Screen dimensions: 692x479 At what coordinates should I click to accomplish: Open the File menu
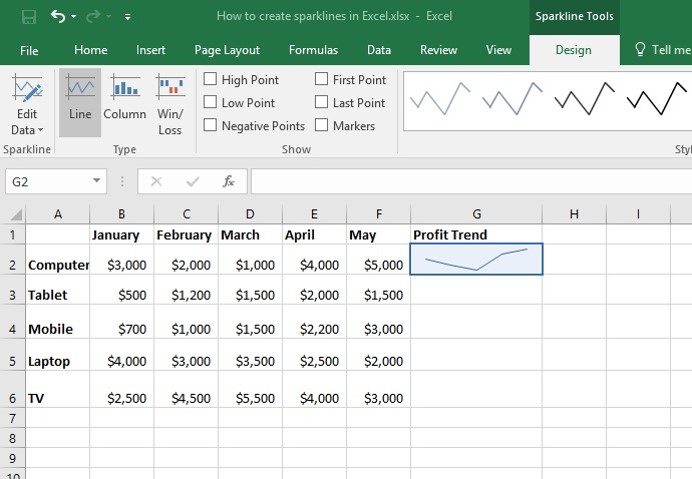tap(29, 50)
